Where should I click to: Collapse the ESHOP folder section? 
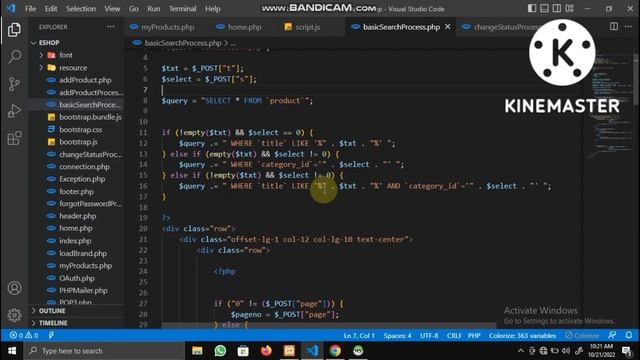49,42
